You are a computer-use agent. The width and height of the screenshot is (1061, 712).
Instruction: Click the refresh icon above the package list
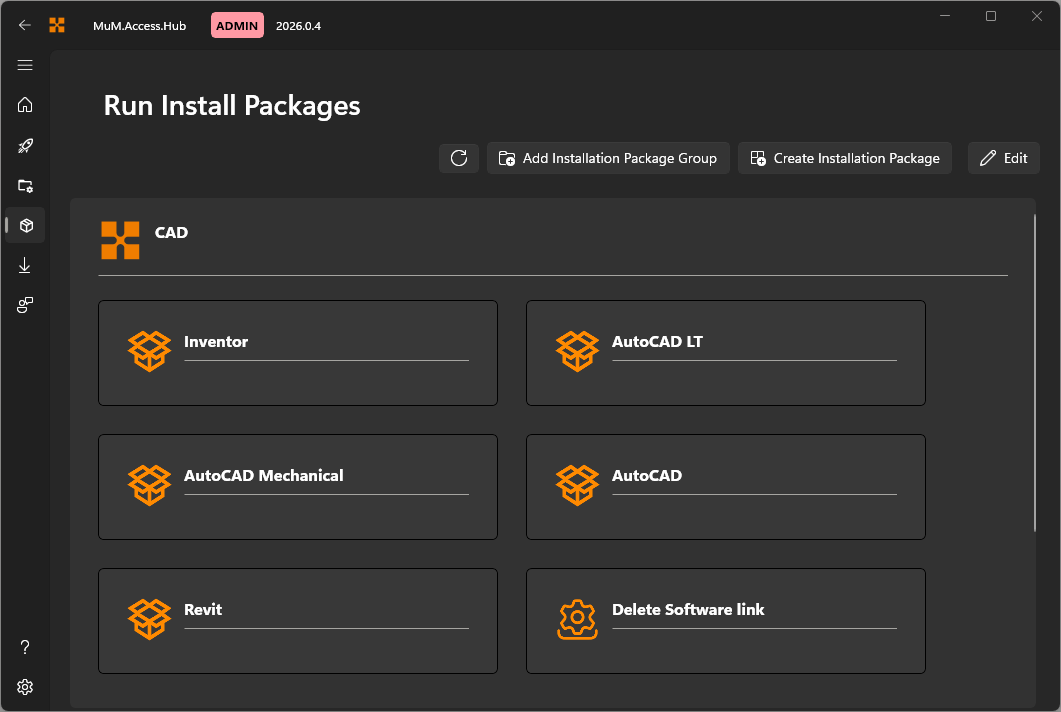click(x=459, y=157)
